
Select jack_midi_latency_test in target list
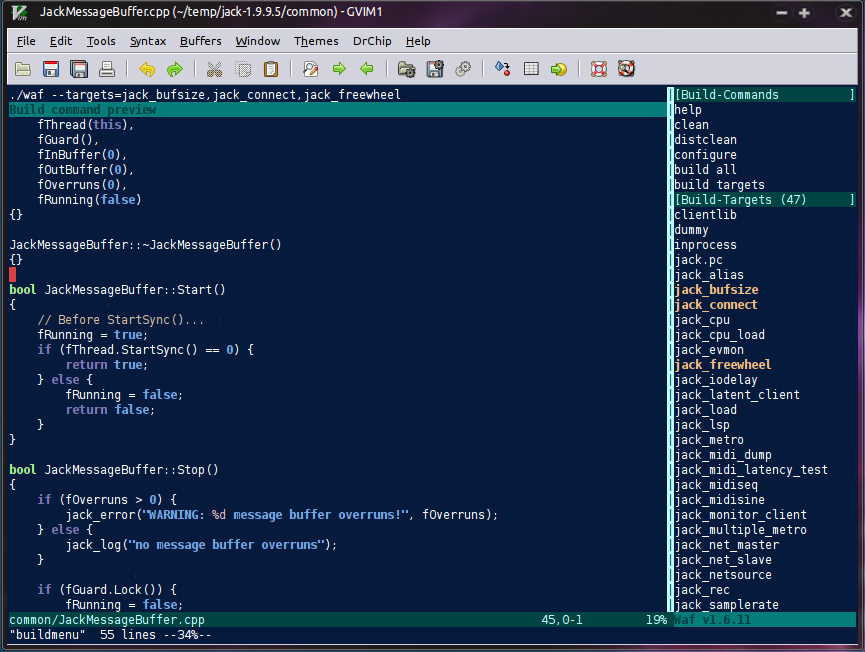pyautogui.click(x=751, y=470)
